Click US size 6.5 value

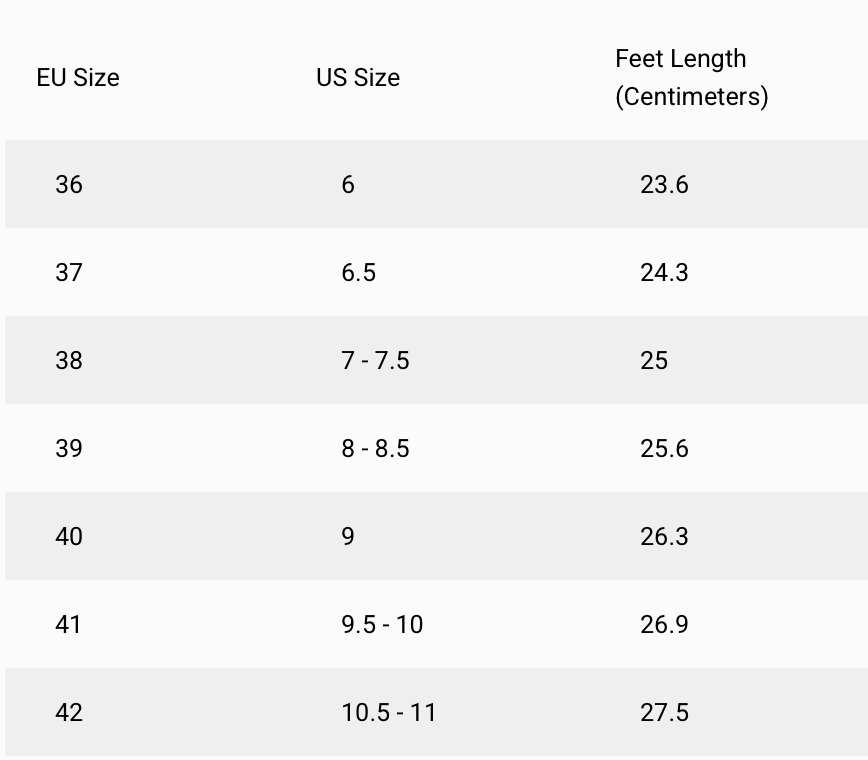358,273
